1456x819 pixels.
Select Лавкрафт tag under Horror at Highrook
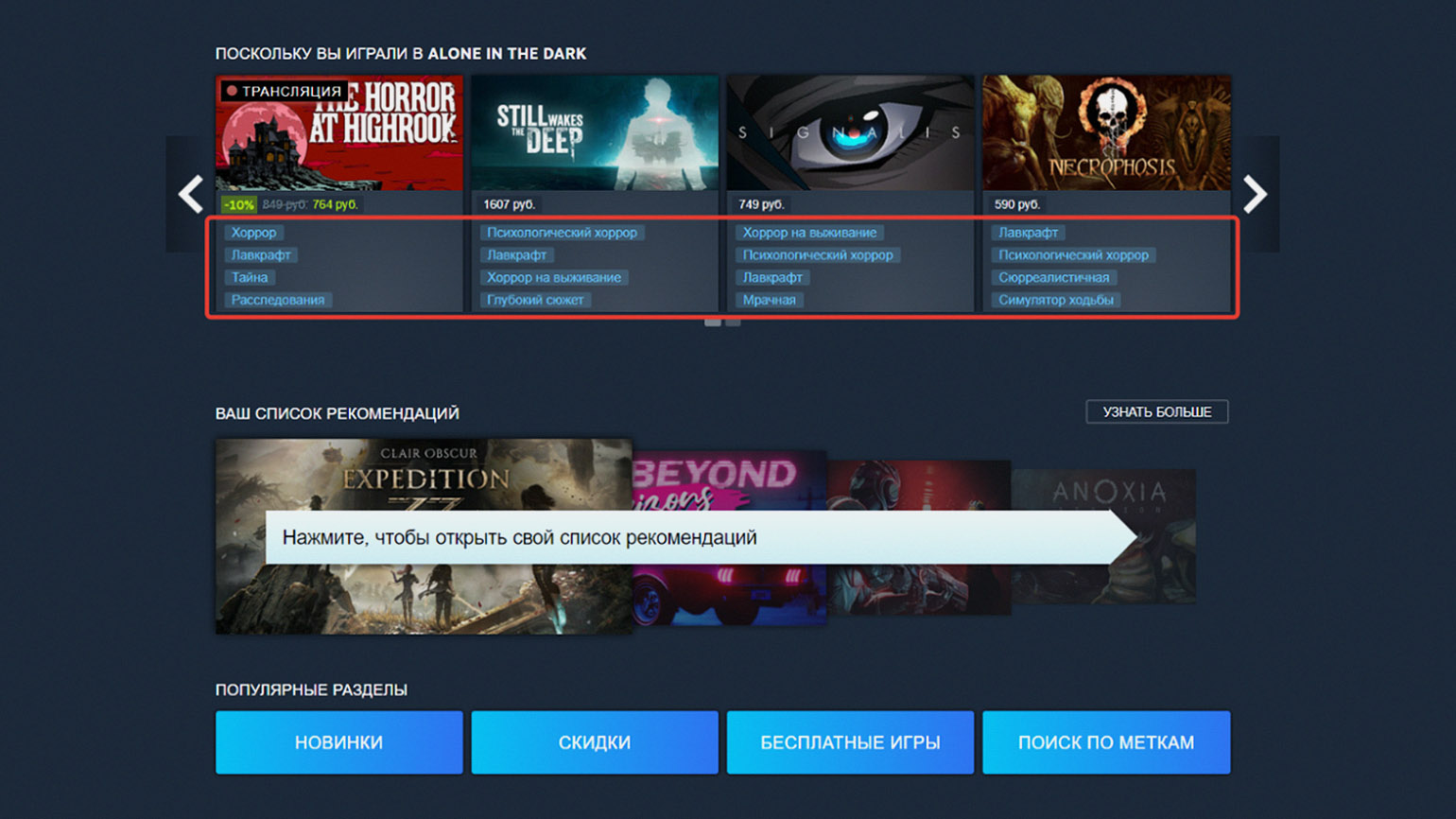point(261,255)
